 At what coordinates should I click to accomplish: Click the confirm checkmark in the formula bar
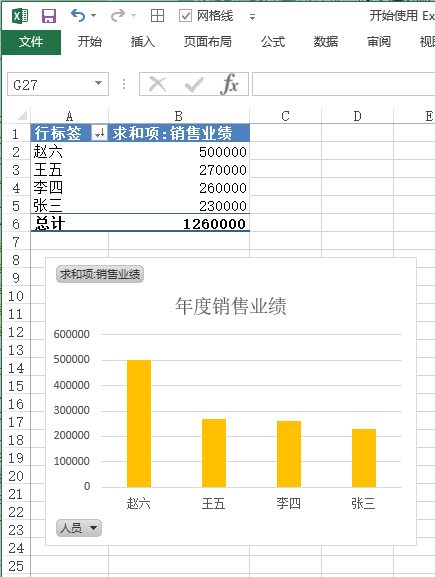pyautogui.click(x=194, y=85)
